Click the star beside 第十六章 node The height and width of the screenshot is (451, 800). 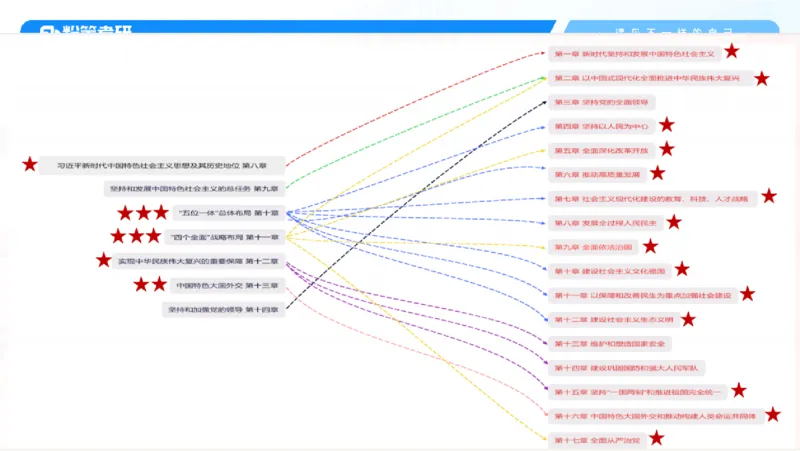click(772, 415)
